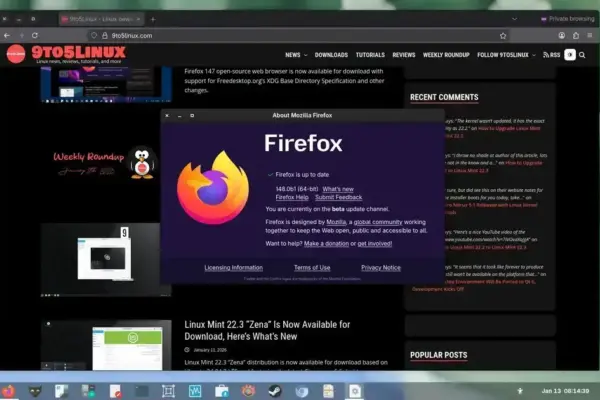This screenshot has height=400, width=600.
Task: Open the Firefox account icon
Action: (561, 36)
